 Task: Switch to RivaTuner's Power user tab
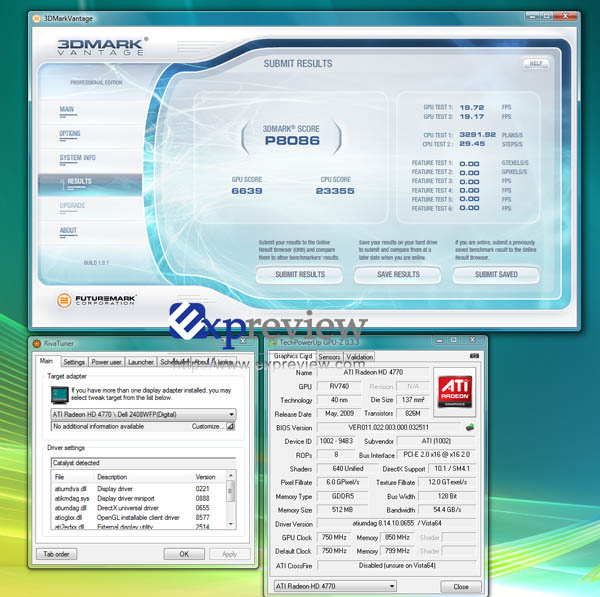point(106,362)
